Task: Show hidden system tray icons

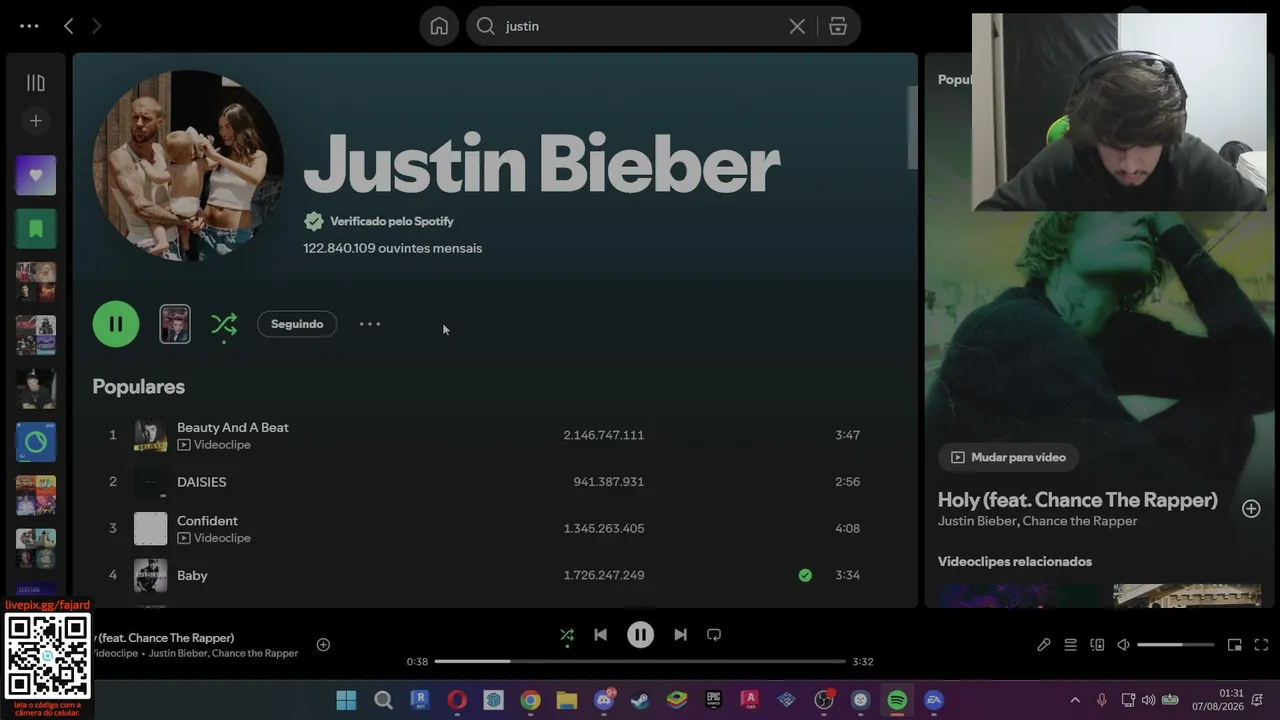Action: 1075,700
